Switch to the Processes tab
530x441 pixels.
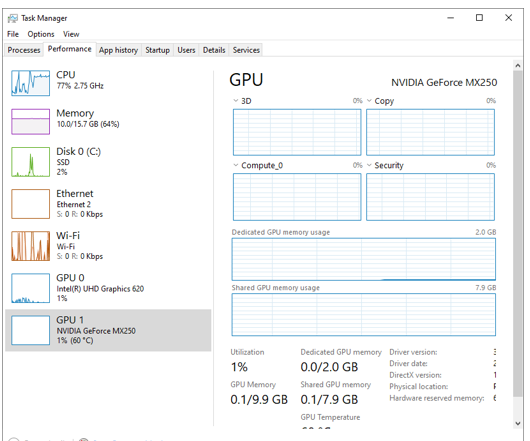point(24,50)
